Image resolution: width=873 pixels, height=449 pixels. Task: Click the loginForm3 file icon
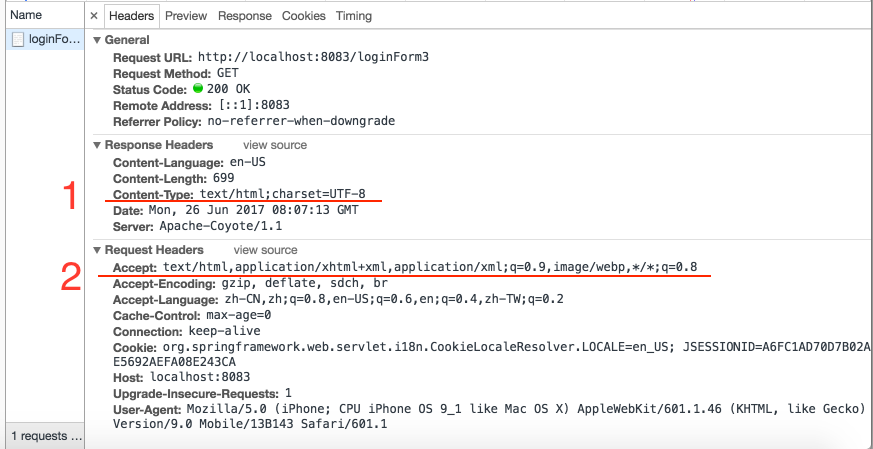point(17,40)
